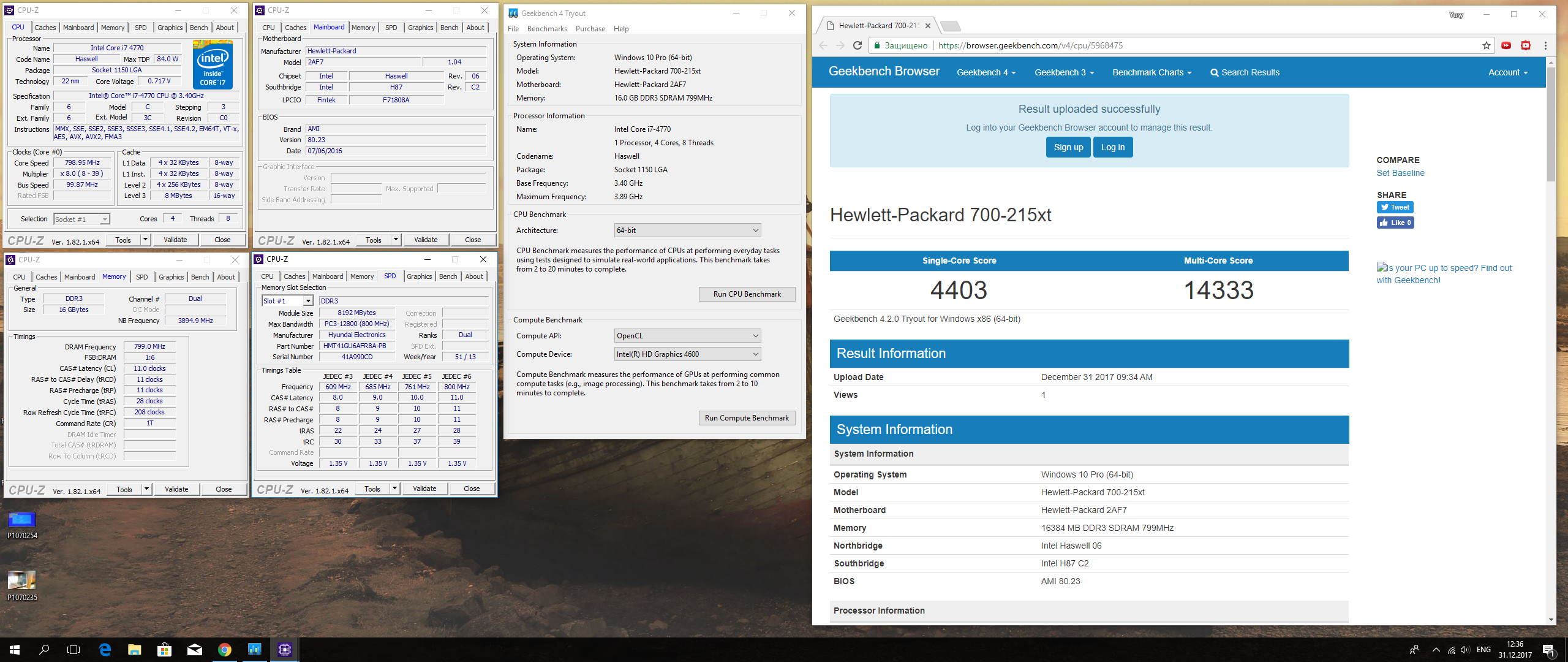
Task: Launch Microsoft Edge from the taskbar
Action: pos(105,650)
